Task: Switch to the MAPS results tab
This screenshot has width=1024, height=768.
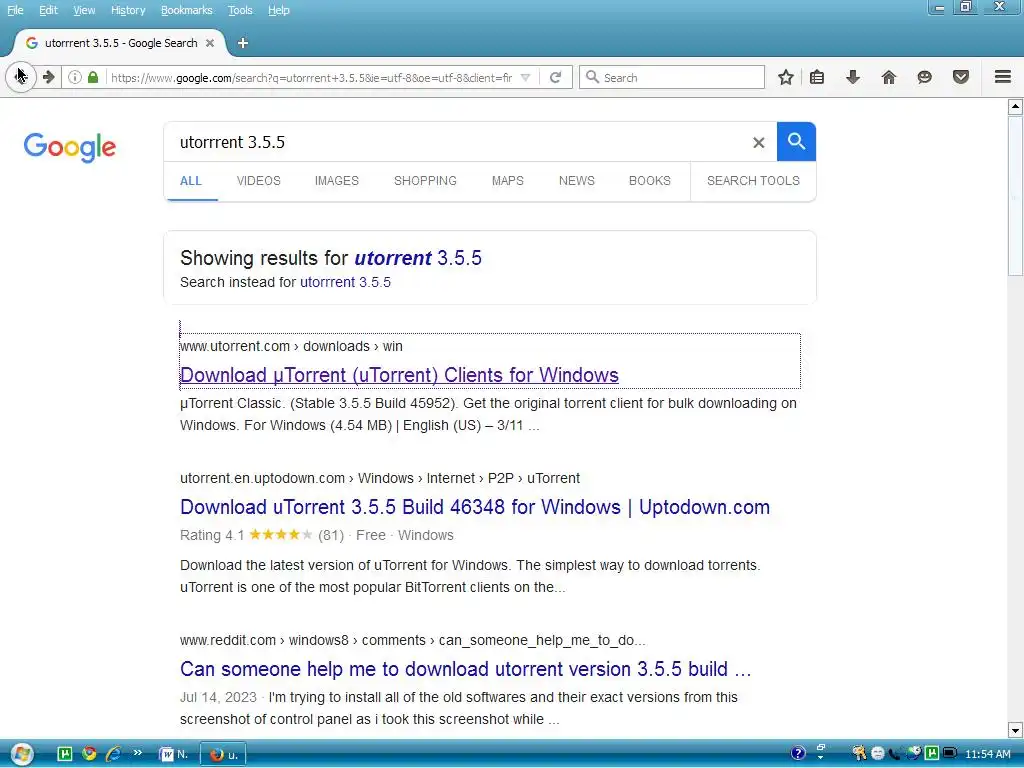Action: click(x=507, y=181)
